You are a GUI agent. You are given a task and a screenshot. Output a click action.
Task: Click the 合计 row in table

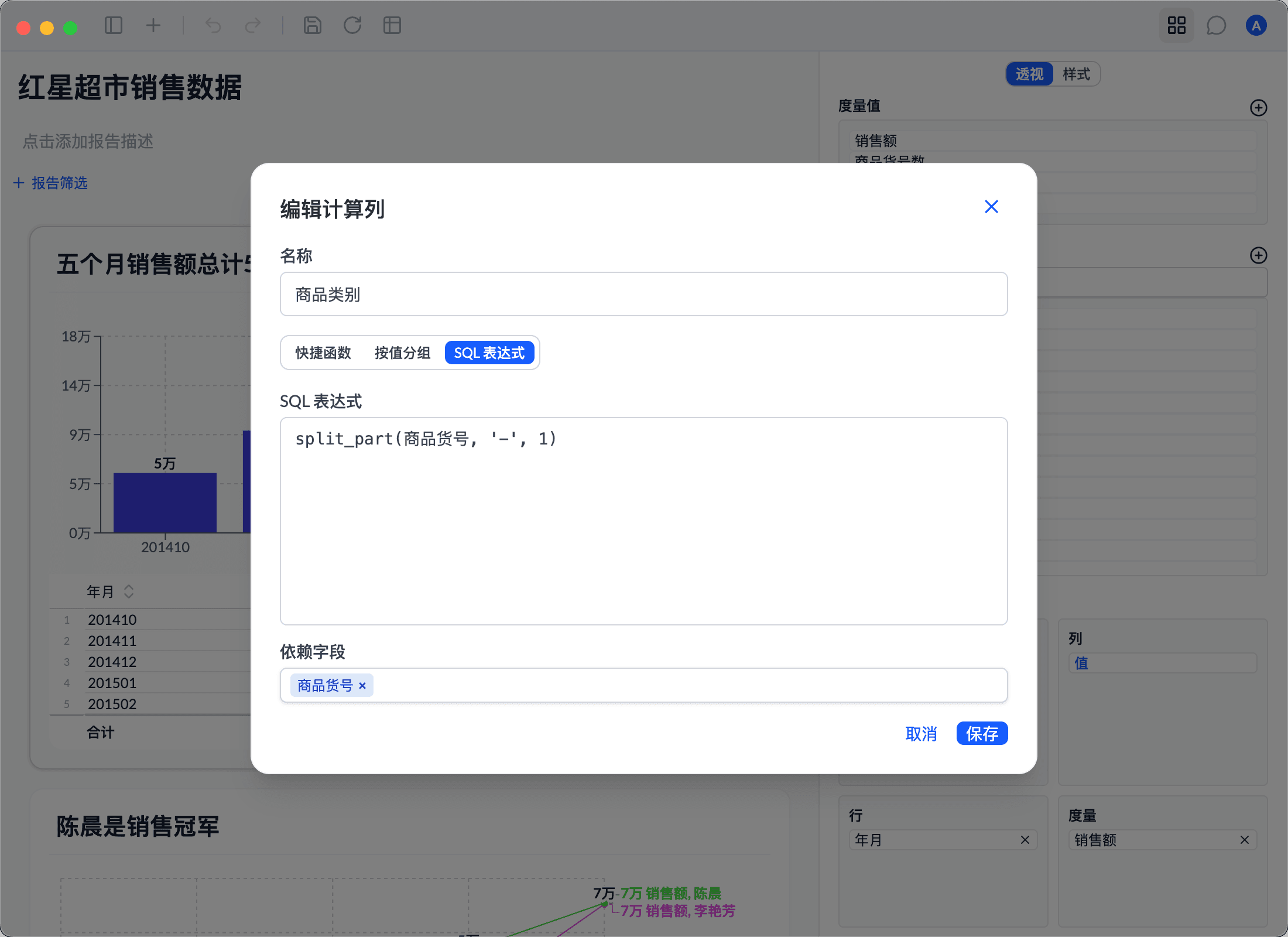[x=151, y=732]
